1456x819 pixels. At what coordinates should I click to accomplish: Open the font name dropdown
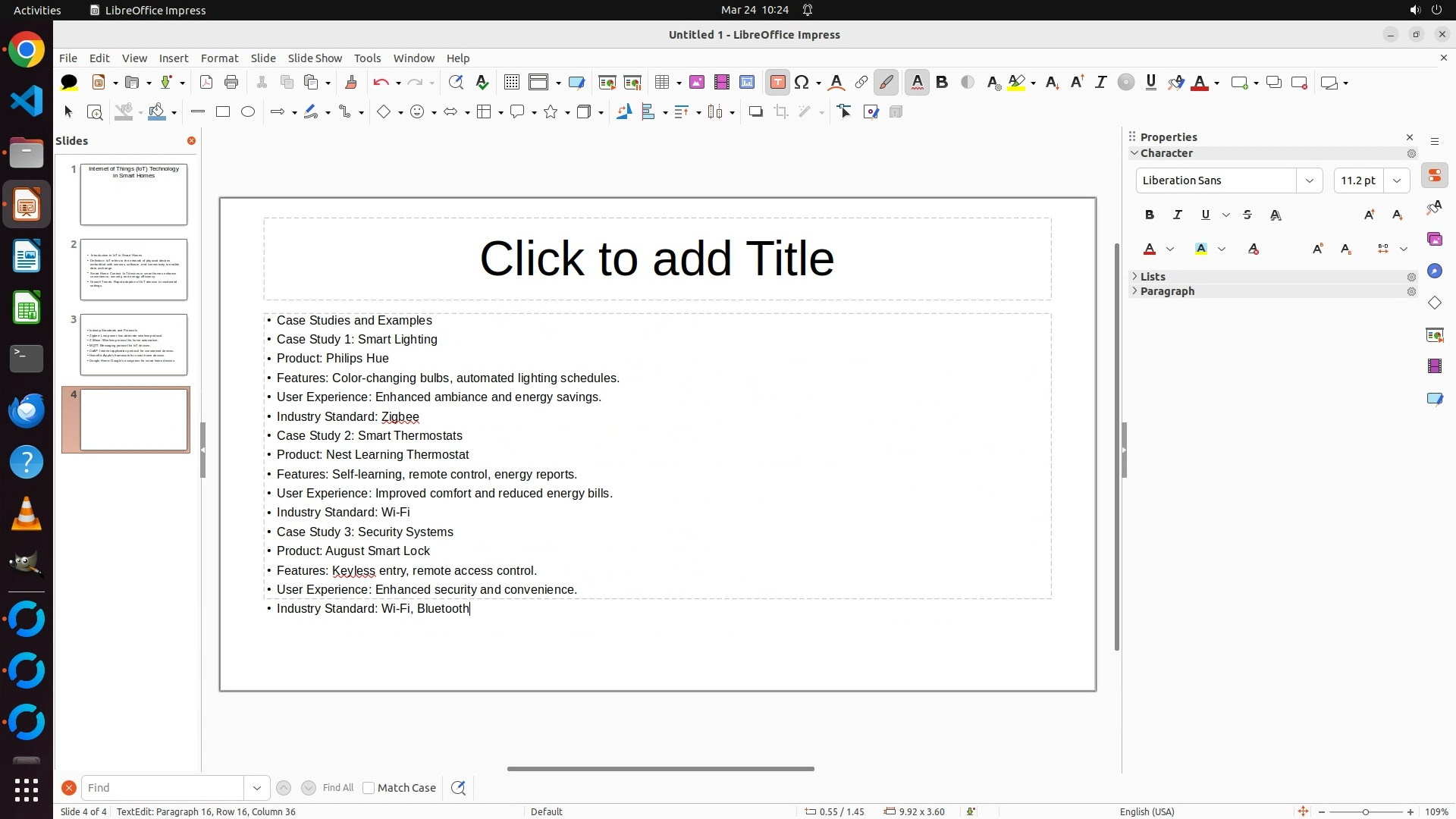pos(1309,180)
